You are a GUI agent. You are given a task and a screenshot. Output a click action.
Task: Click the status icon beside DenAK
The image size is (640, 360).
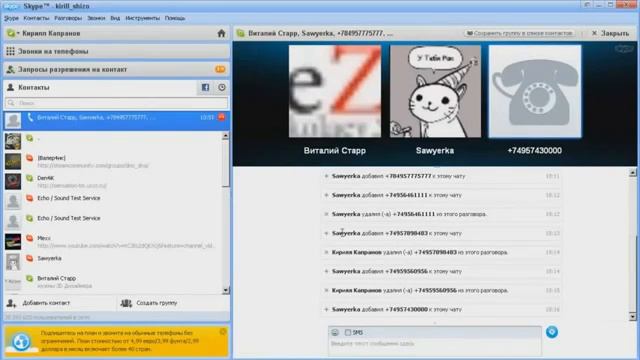point(29,178)
